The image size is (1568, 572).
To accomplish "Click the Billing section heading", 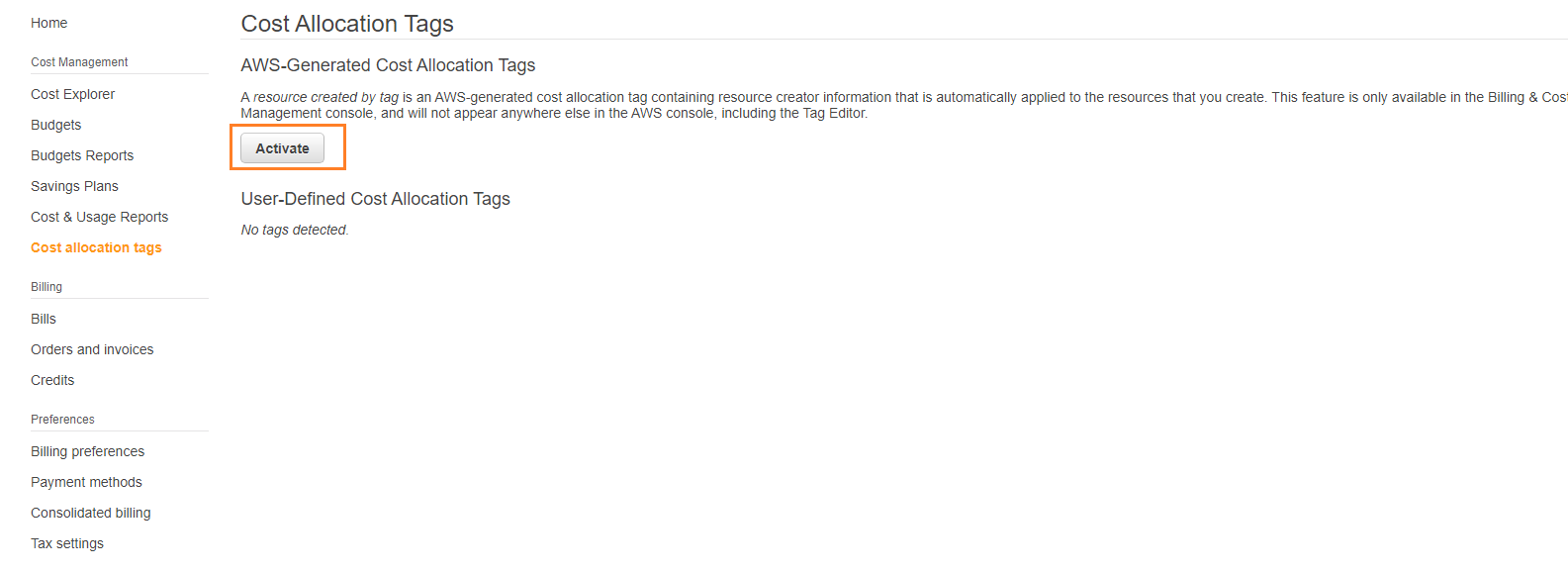I will [46, 287].
